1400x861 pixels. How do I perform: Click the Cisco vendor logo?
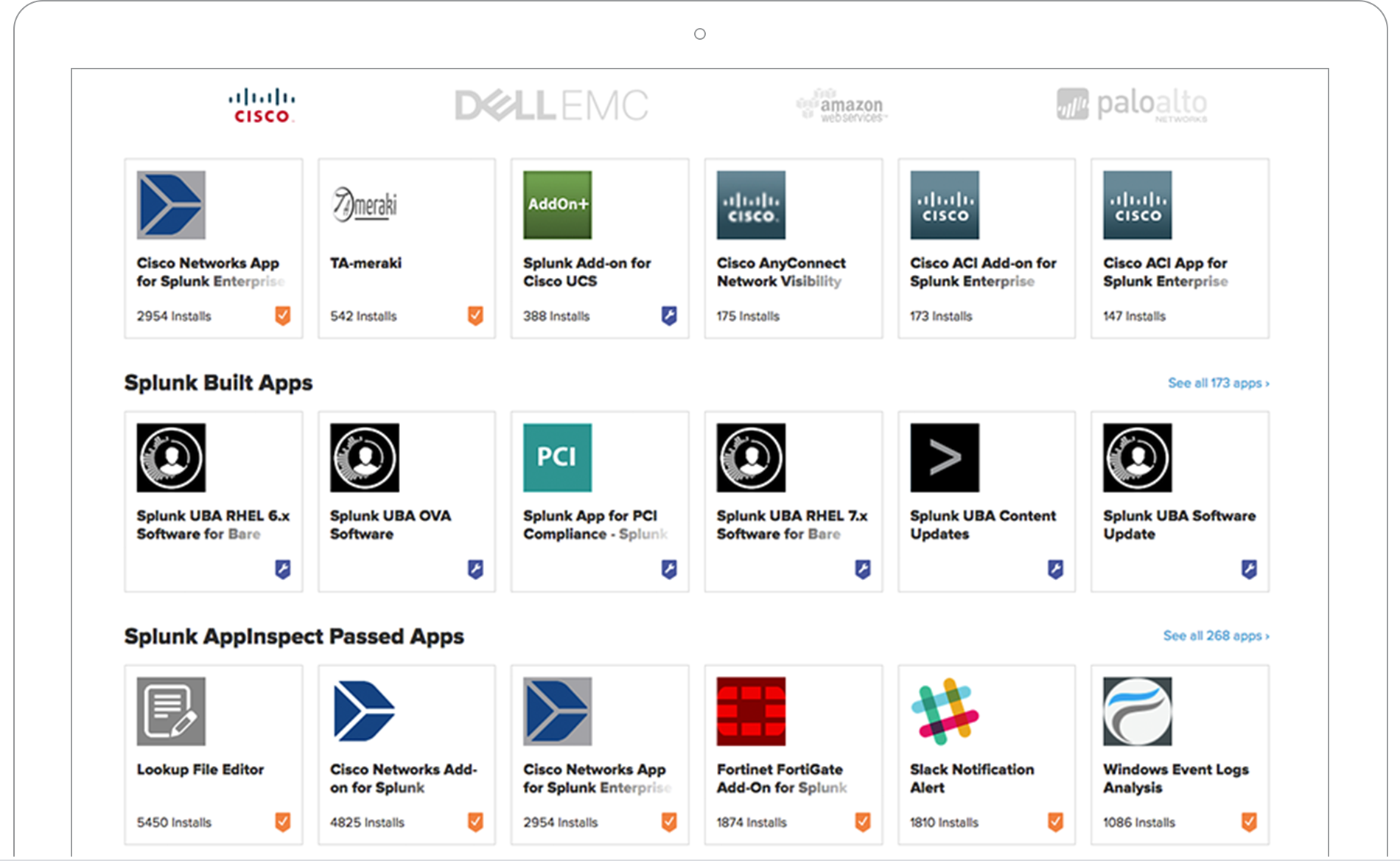[262, 103]
